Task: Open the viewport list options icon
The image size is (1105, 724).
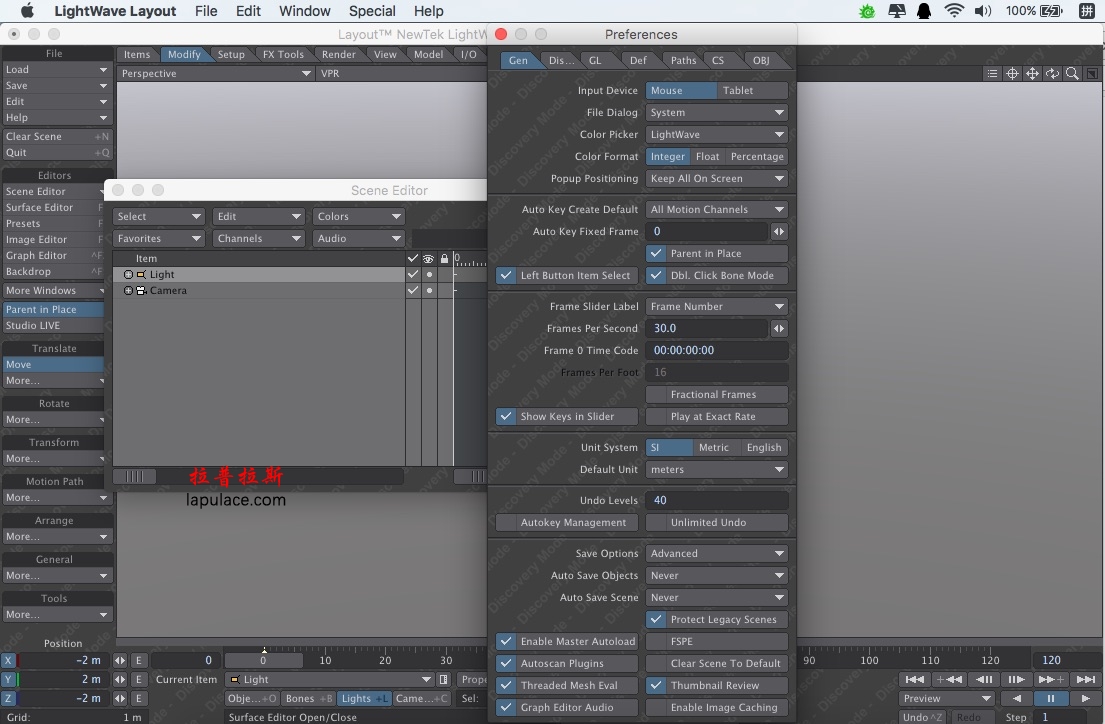Action: point(992,73)
